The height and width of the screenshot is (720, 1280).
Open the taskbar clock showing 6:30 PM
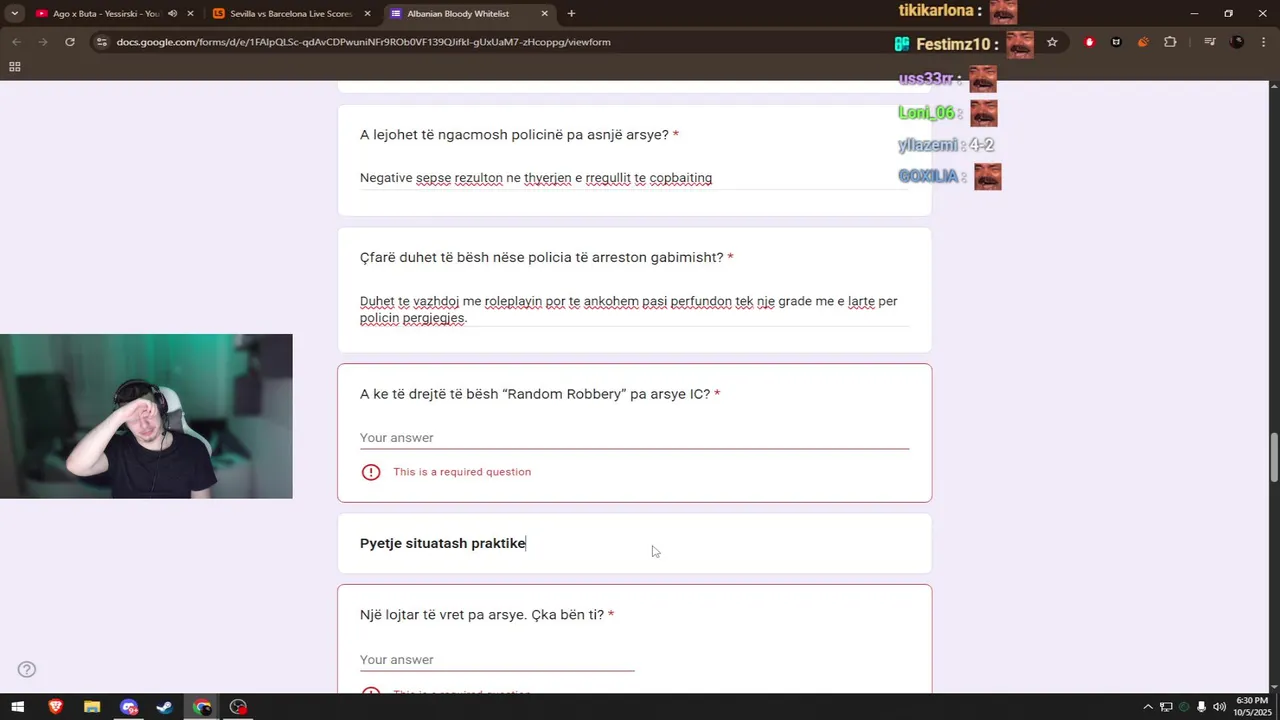click(1252, 707)
